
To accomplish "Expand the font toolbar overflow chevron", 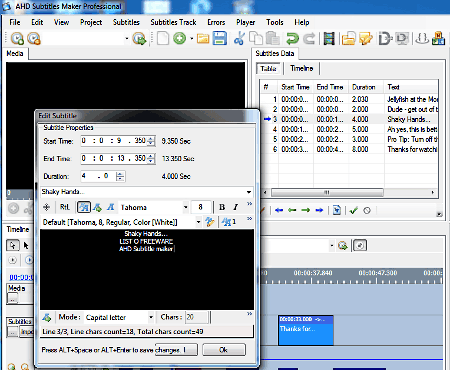I will click(x=249, y=203).
